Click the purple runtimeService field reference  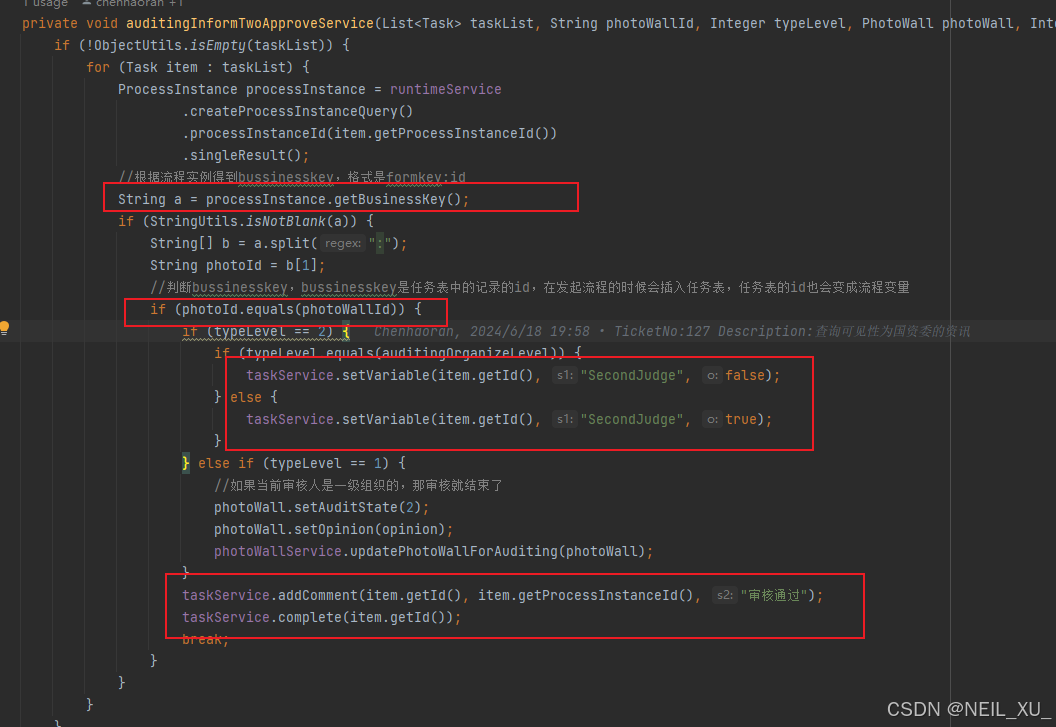tap(445, 89)
